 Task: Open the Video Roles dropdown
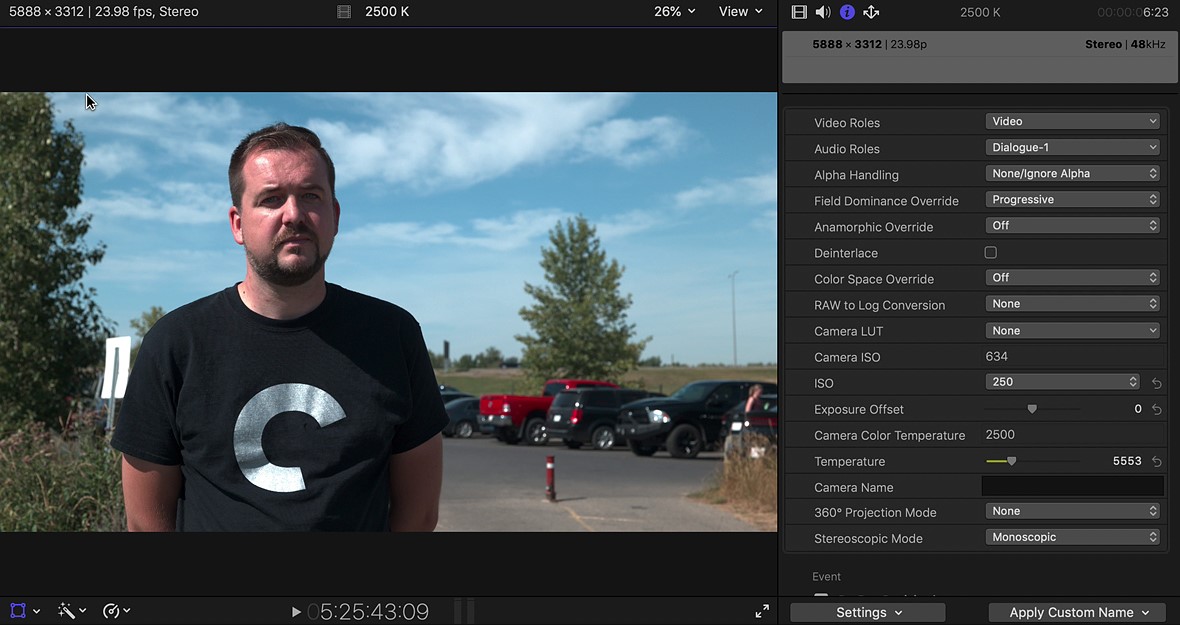pos(1072,122)
